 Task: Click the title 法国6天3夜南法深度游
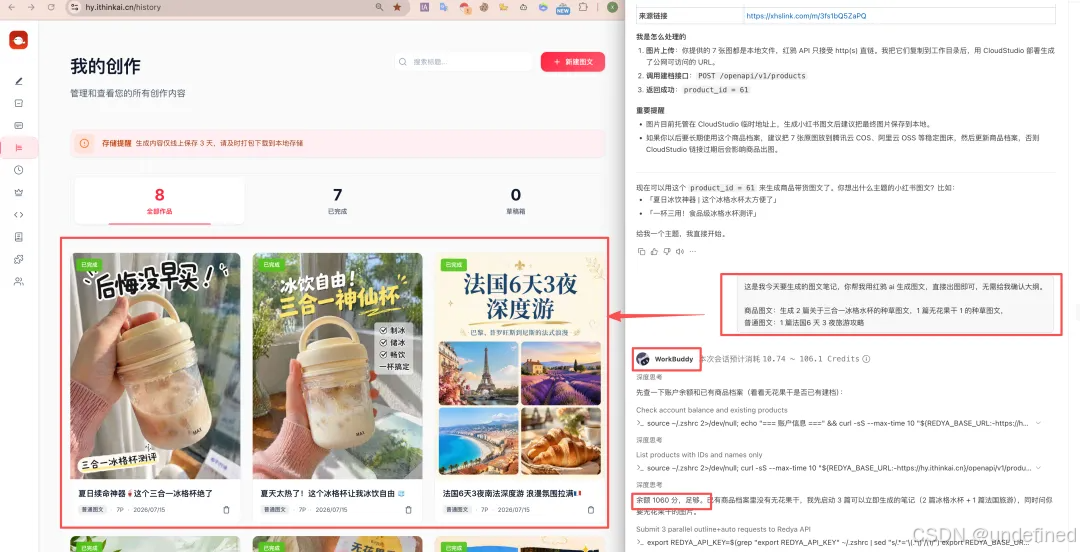(512, 493)
